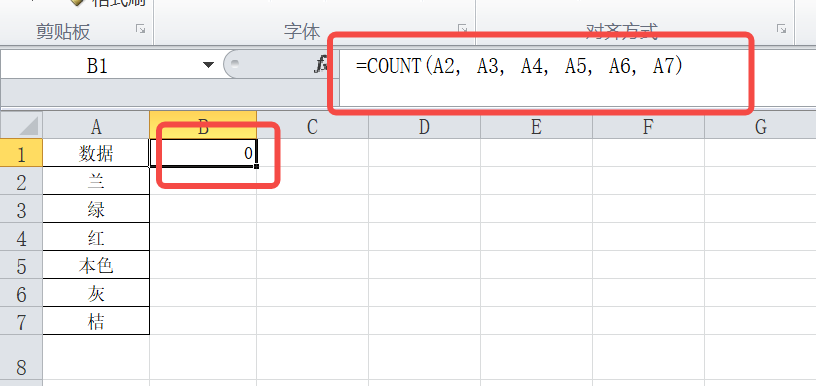The width and height of the screenshot is (816, 386).
Task: Click cell A6 containing 灰
Action: (x=96, y=293)
